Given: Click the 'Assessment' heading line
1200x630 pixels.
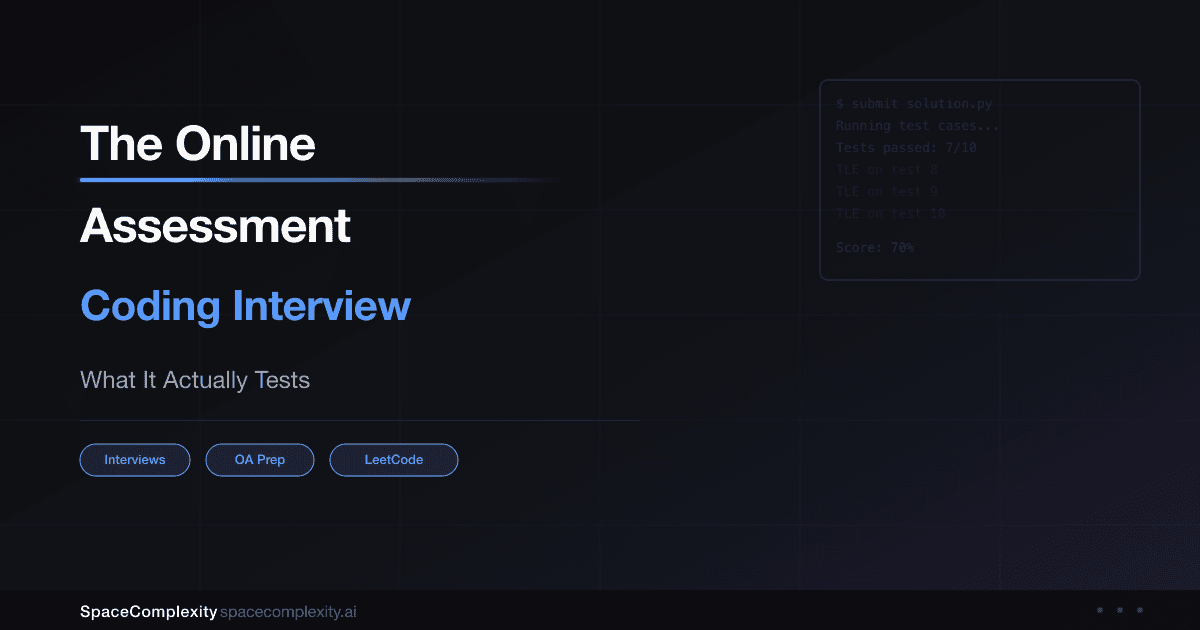Looking at the screenshot, I should pyautogui.click(x=215, y=226).
